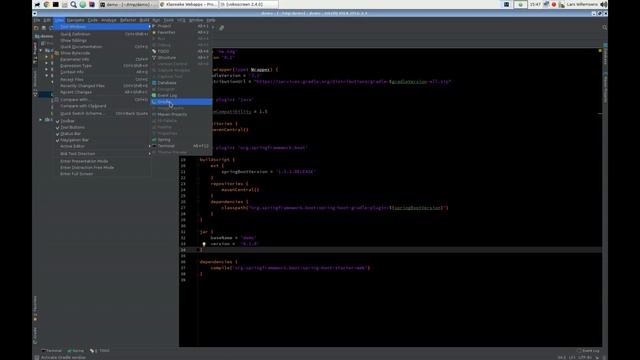
Task: Choose Parameter Info in View menu
Action: point(102,59)
